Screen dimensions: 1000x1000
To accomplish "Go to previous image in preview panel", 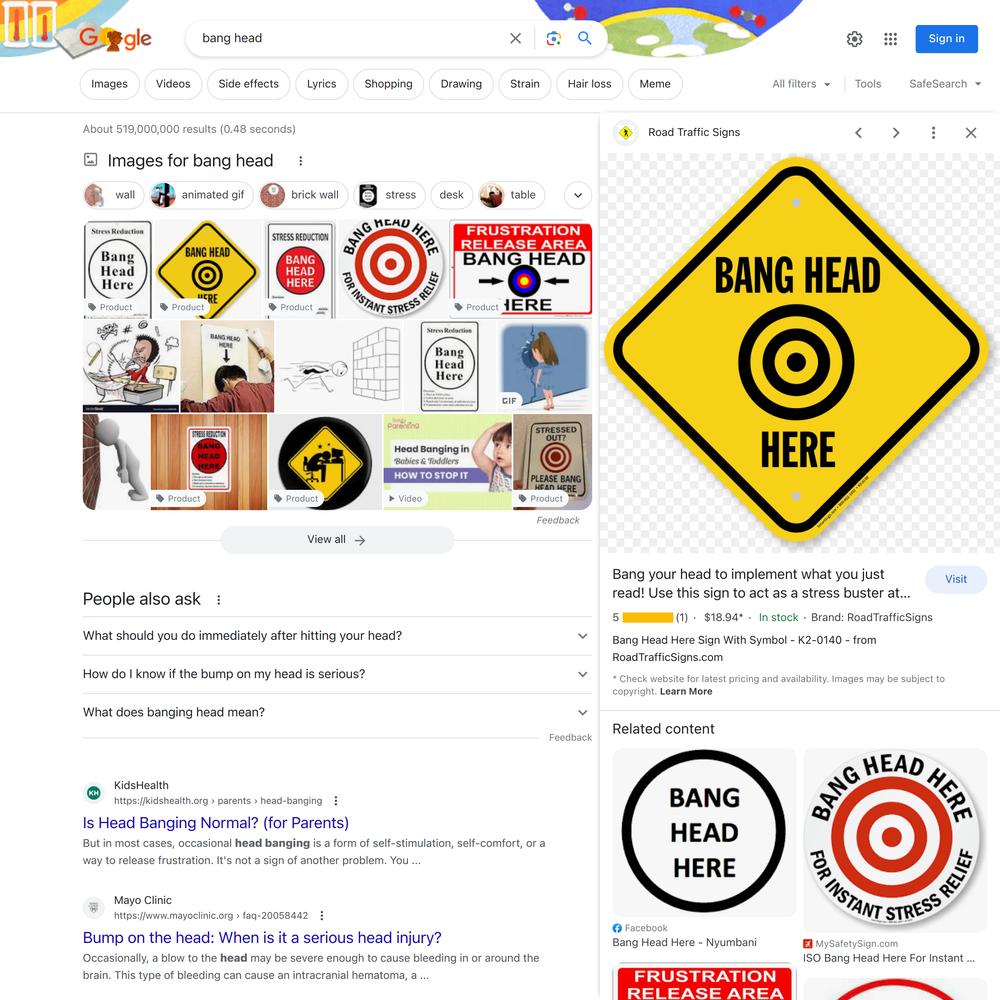I will [x=858, y=133].
